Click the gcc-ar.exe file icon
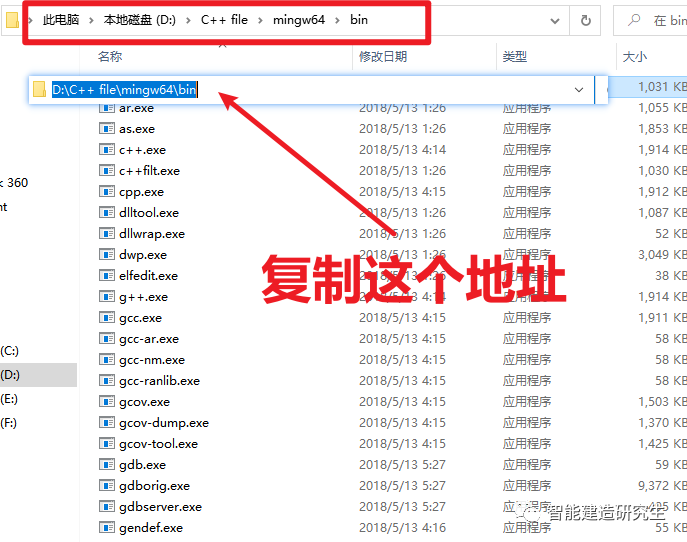Screen dimensions: 687x542 [106, 339]
